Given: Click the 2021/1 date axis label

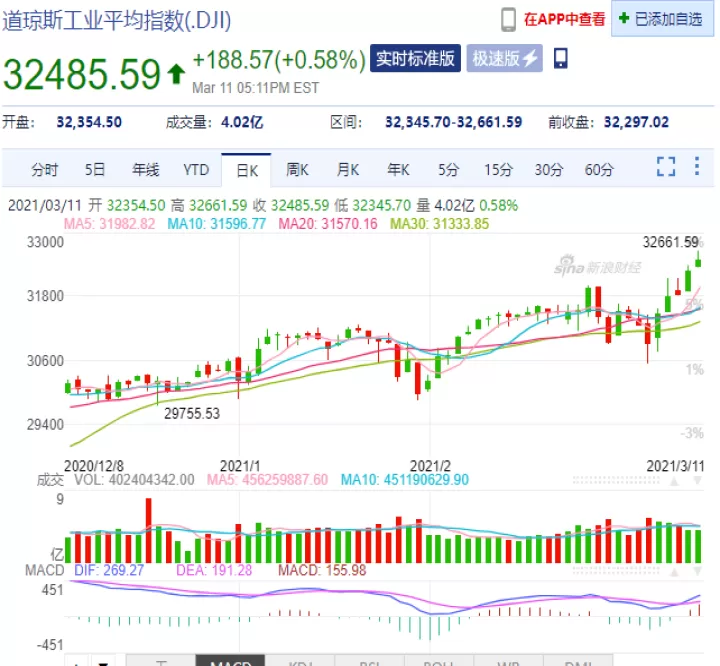Looking at the screenshot, I should click(240, 466).
